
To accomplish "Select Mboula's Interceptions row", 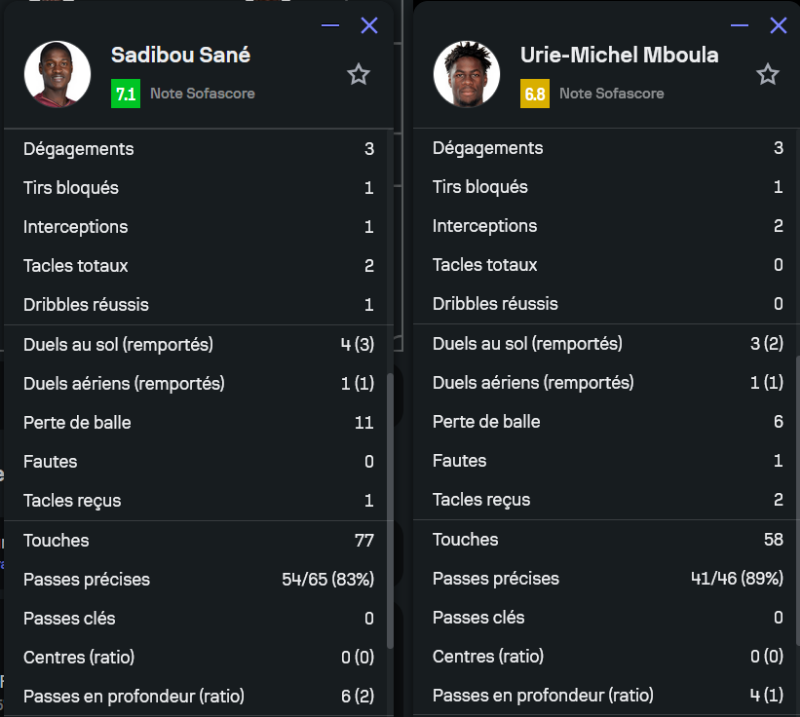I will [x=607, y=226].
